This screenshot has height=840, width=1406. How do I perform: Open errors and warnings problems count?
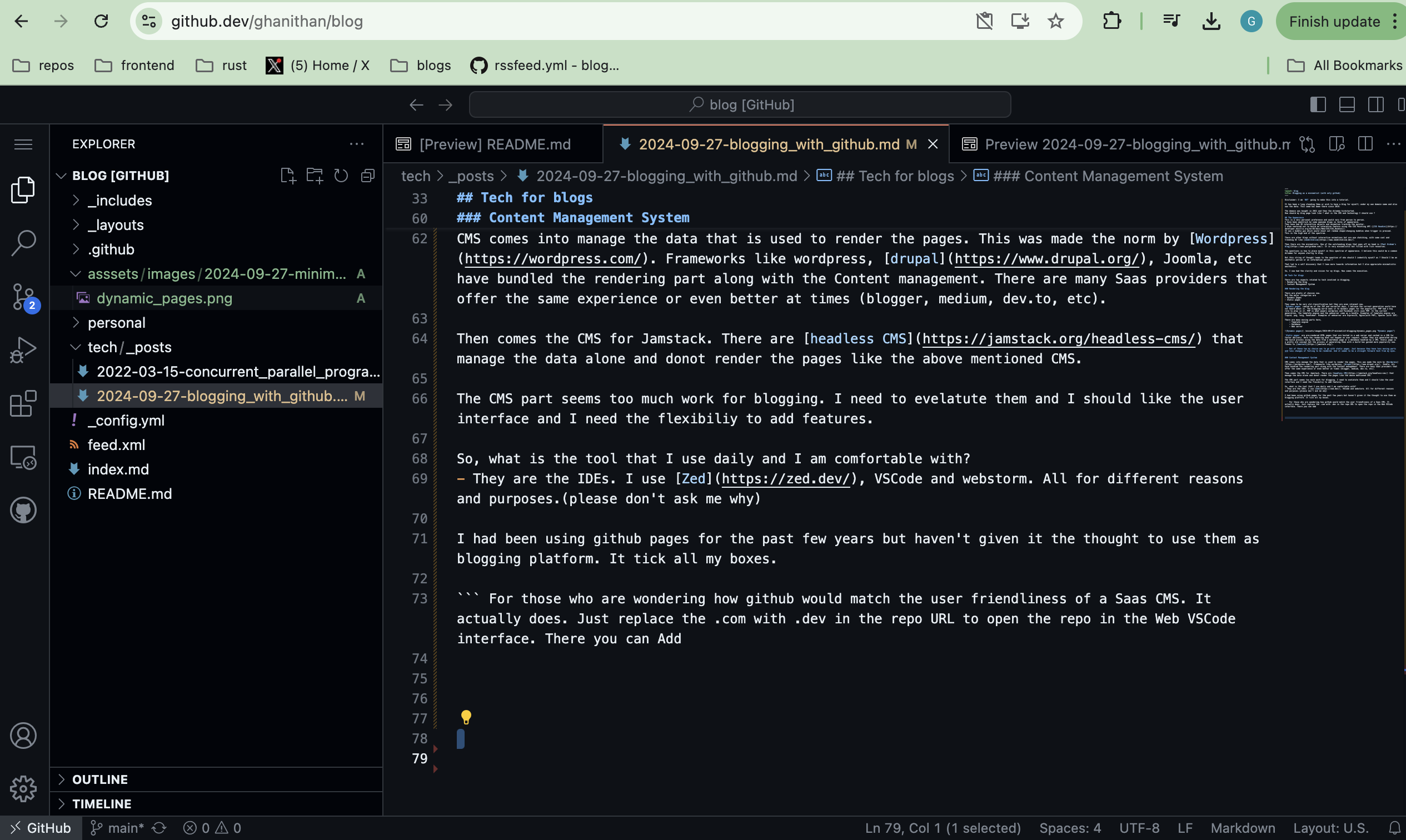(212, 828)
